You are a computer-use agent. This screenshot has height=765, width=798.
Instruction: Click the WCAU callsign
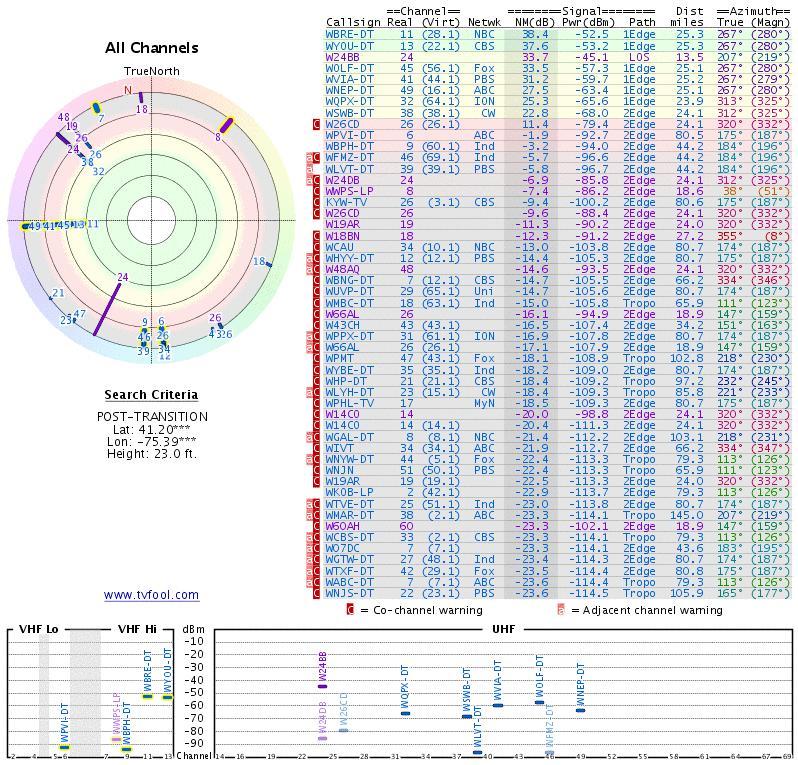(339, 247)
